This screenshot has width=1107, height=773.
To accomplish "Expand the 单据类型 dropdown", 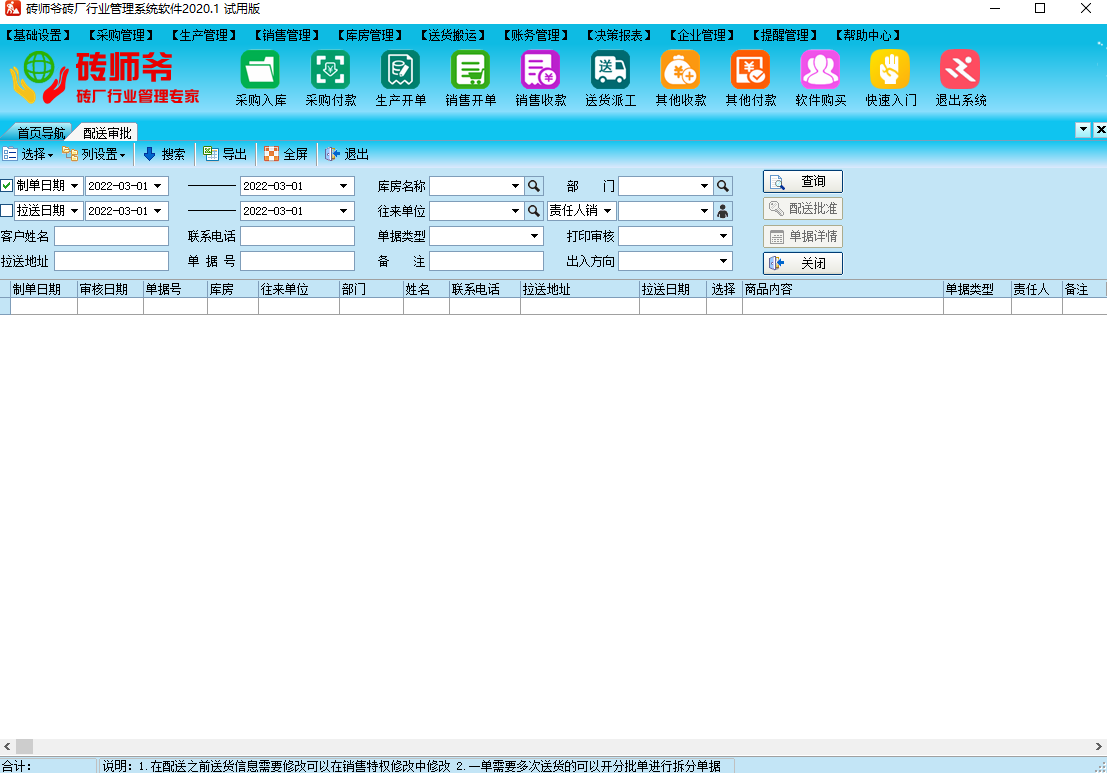I will click(534, 236).
